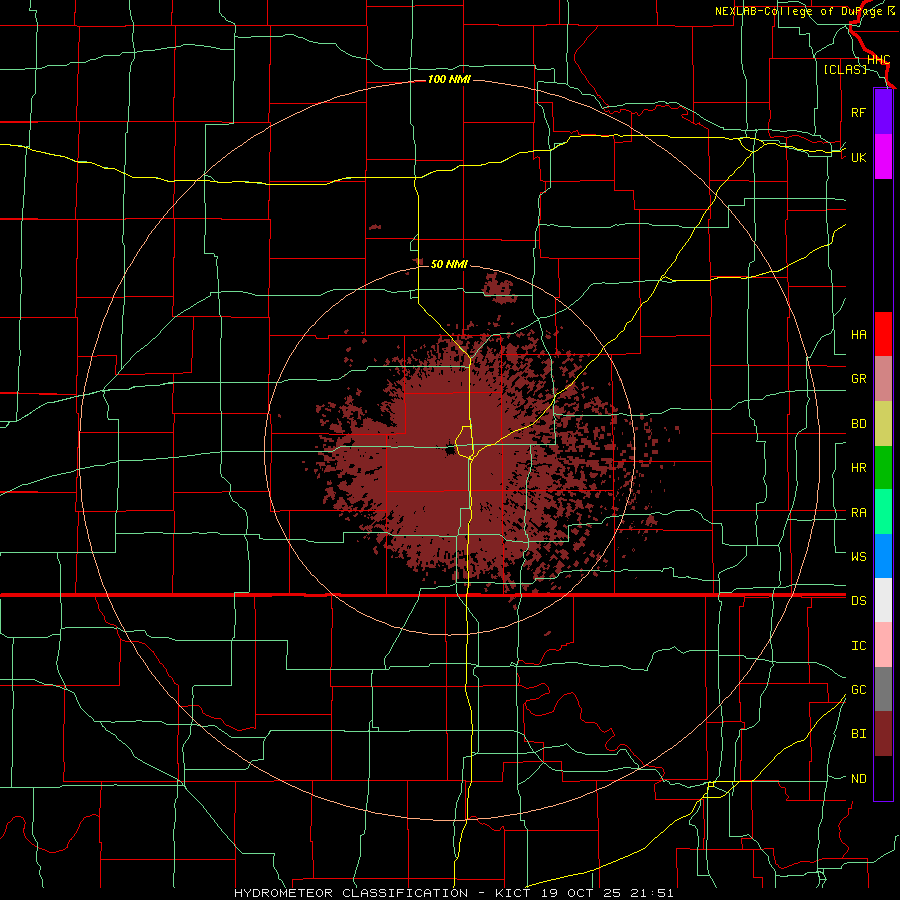Click the "GR" legend label

859,379
